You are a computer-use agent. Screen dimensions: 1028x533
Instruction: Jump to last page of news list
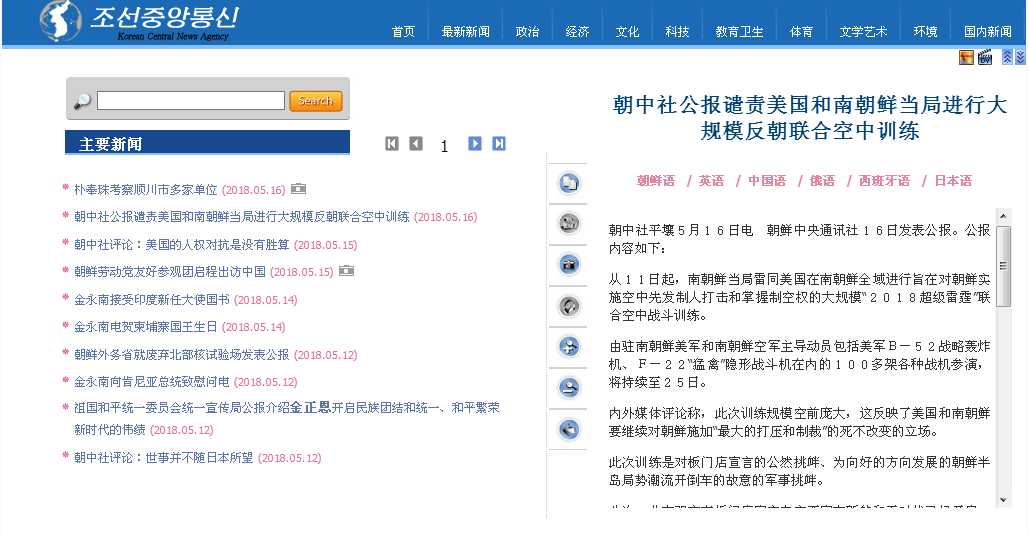499,144
